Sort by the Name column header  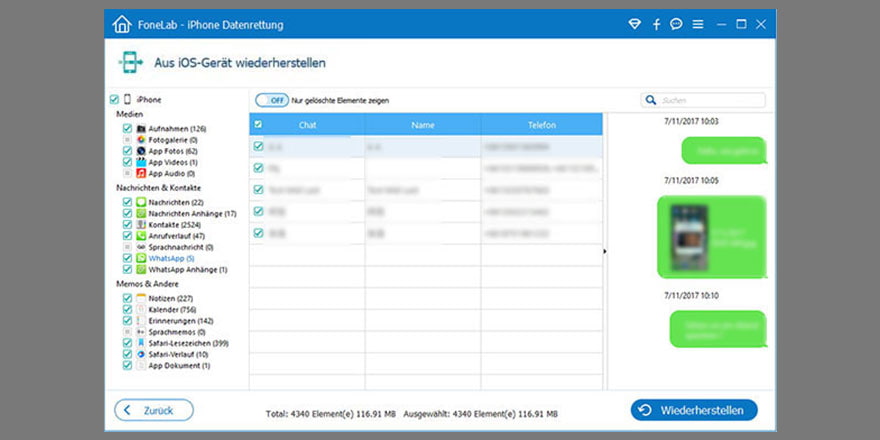click(x=423, y=125)
